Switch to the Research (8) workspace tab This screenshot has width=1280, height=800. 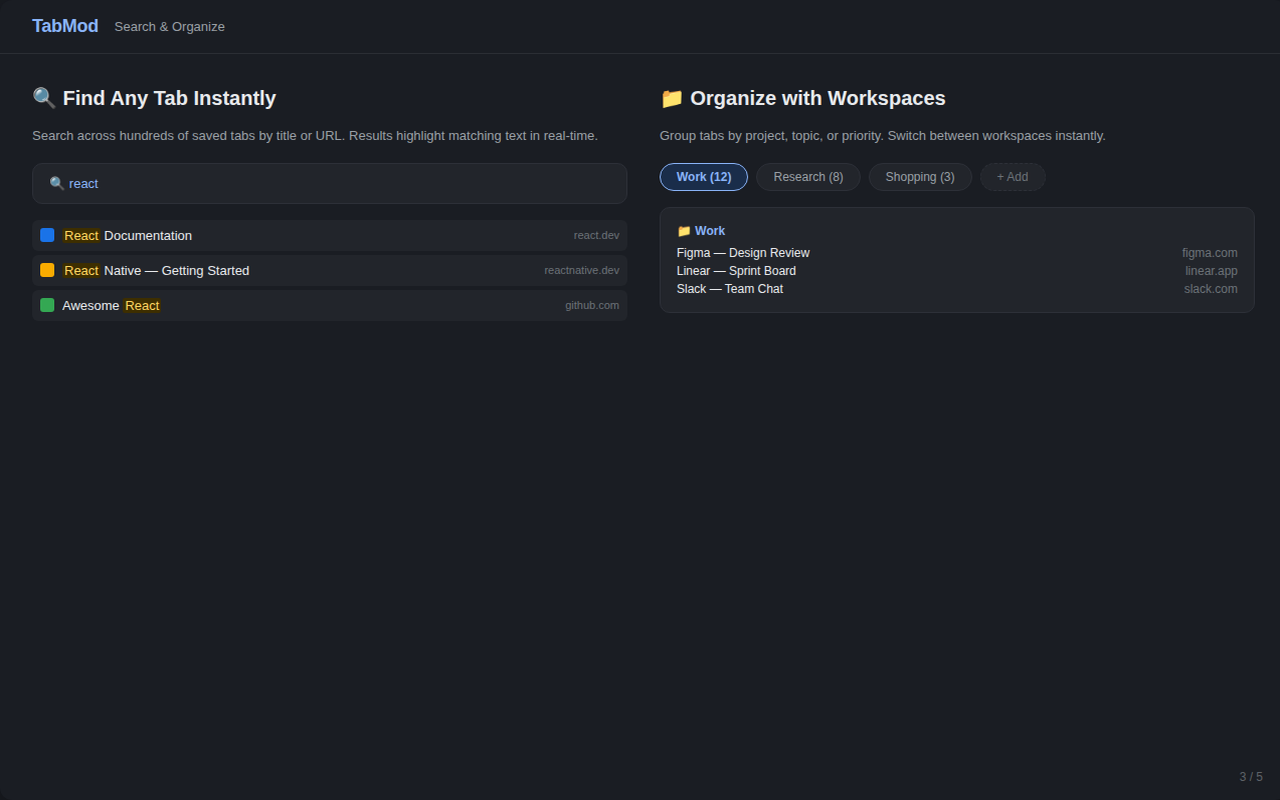[x=808, y=177]
